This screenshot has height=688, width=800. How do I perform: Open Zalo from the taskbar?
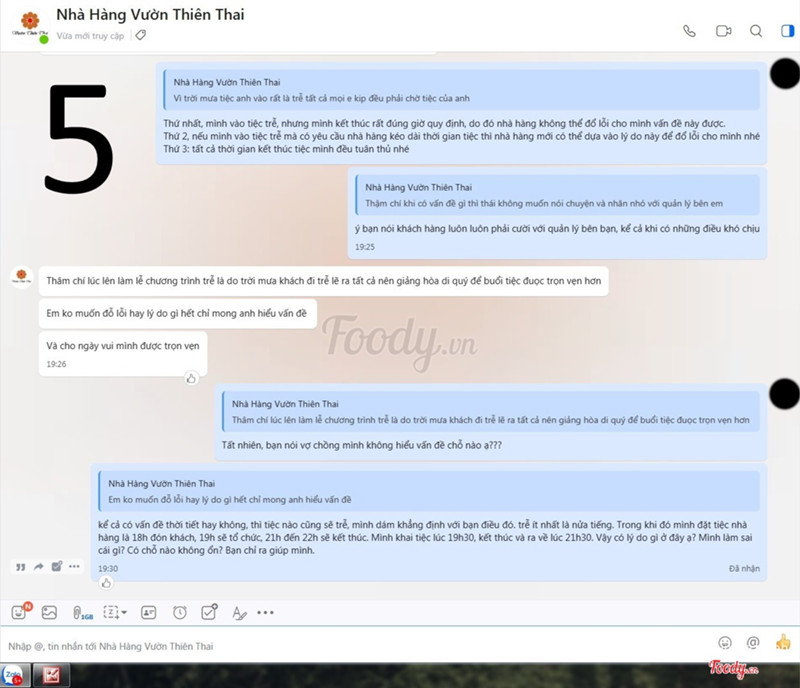[13, 675]
